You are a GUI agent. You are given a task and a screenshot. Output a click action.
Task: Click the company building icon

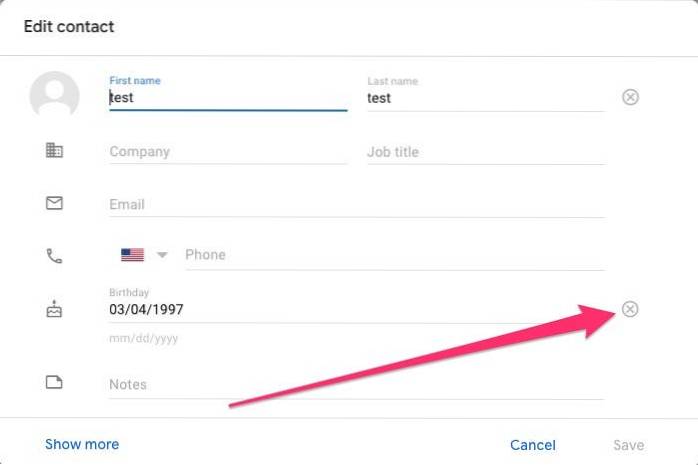54,151
